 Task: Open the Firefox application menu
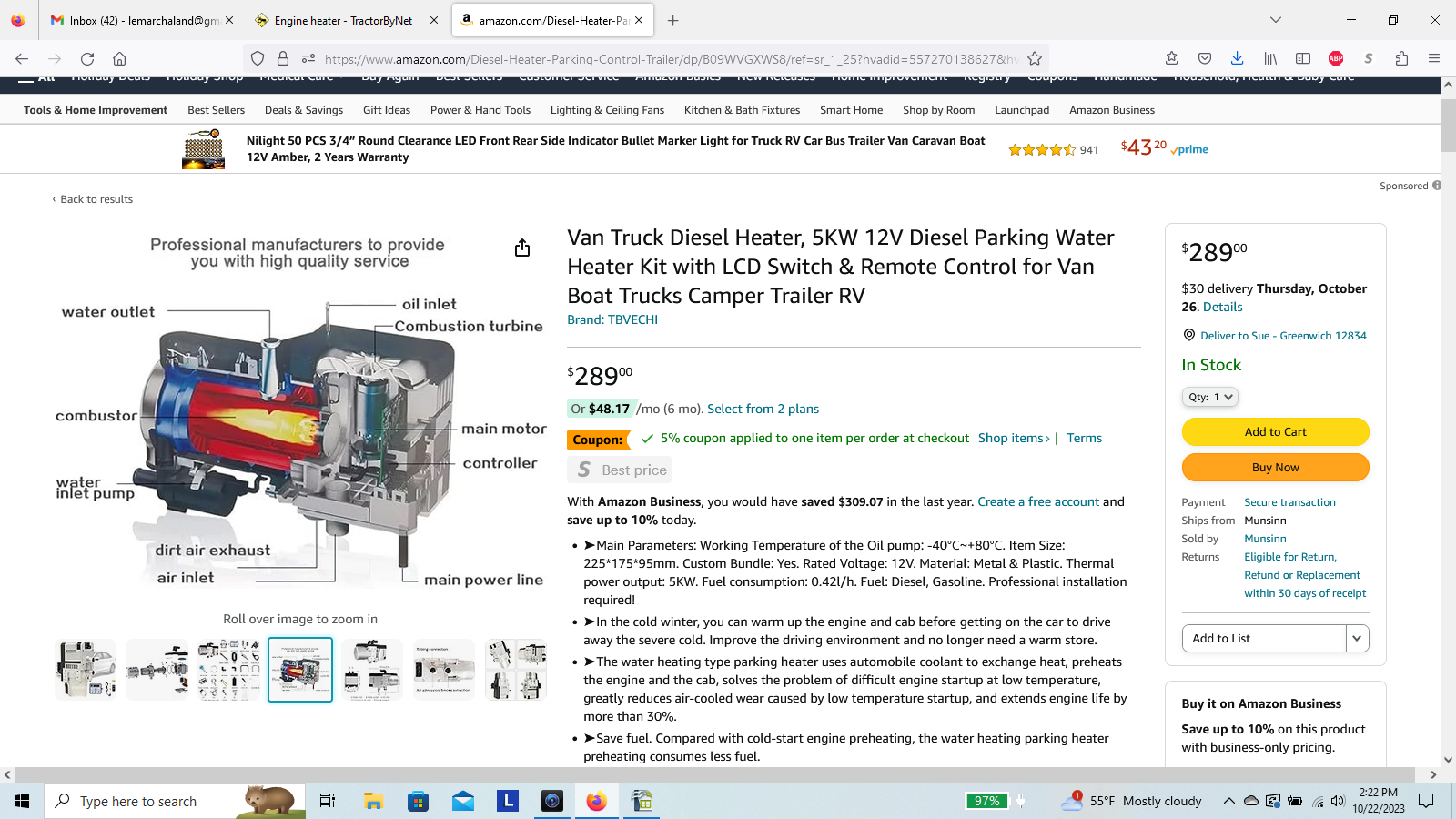[x=1434, y=58]
